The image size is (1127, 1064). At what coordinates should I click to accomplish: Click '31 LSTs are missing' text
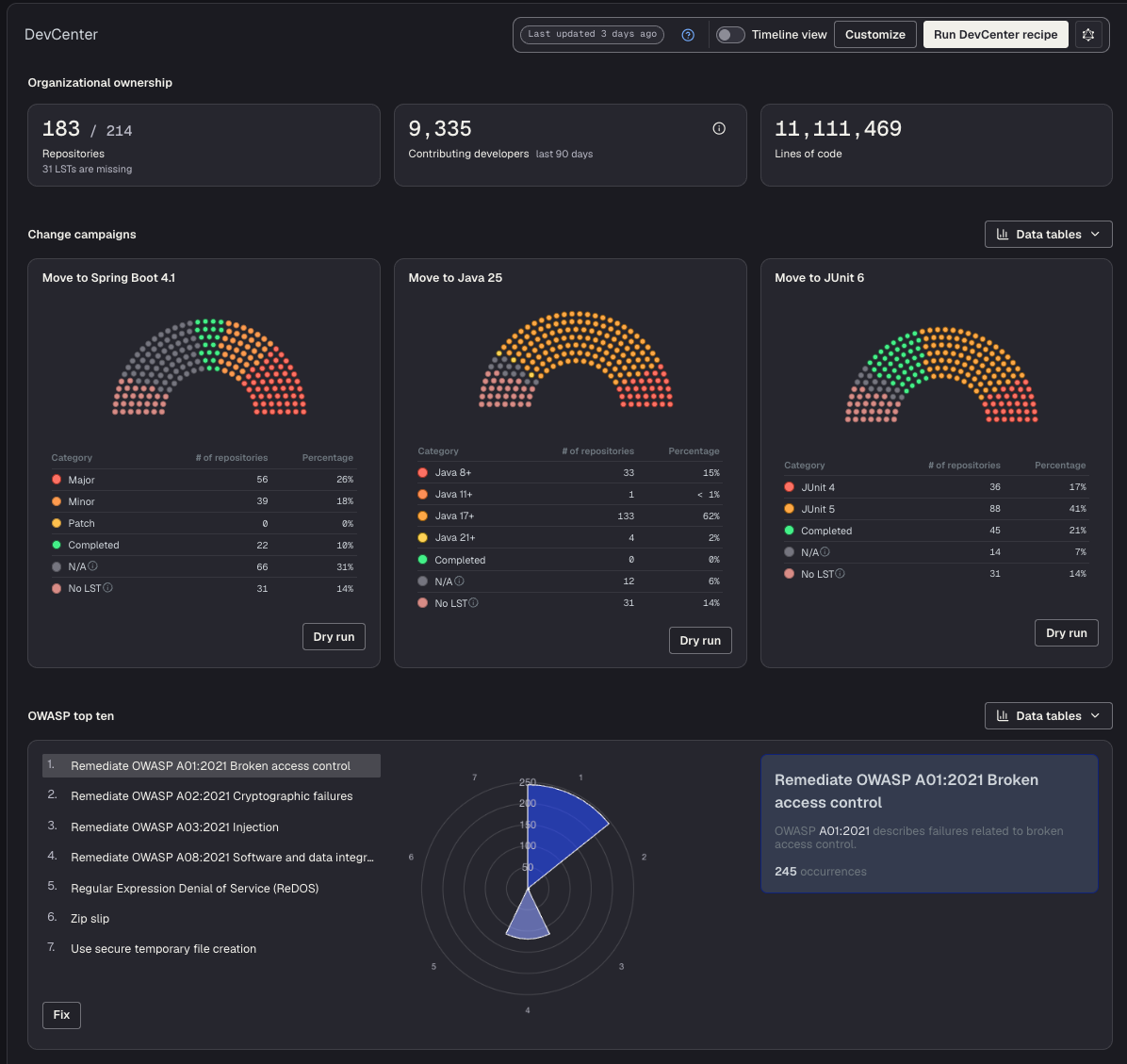click(87, 169)
